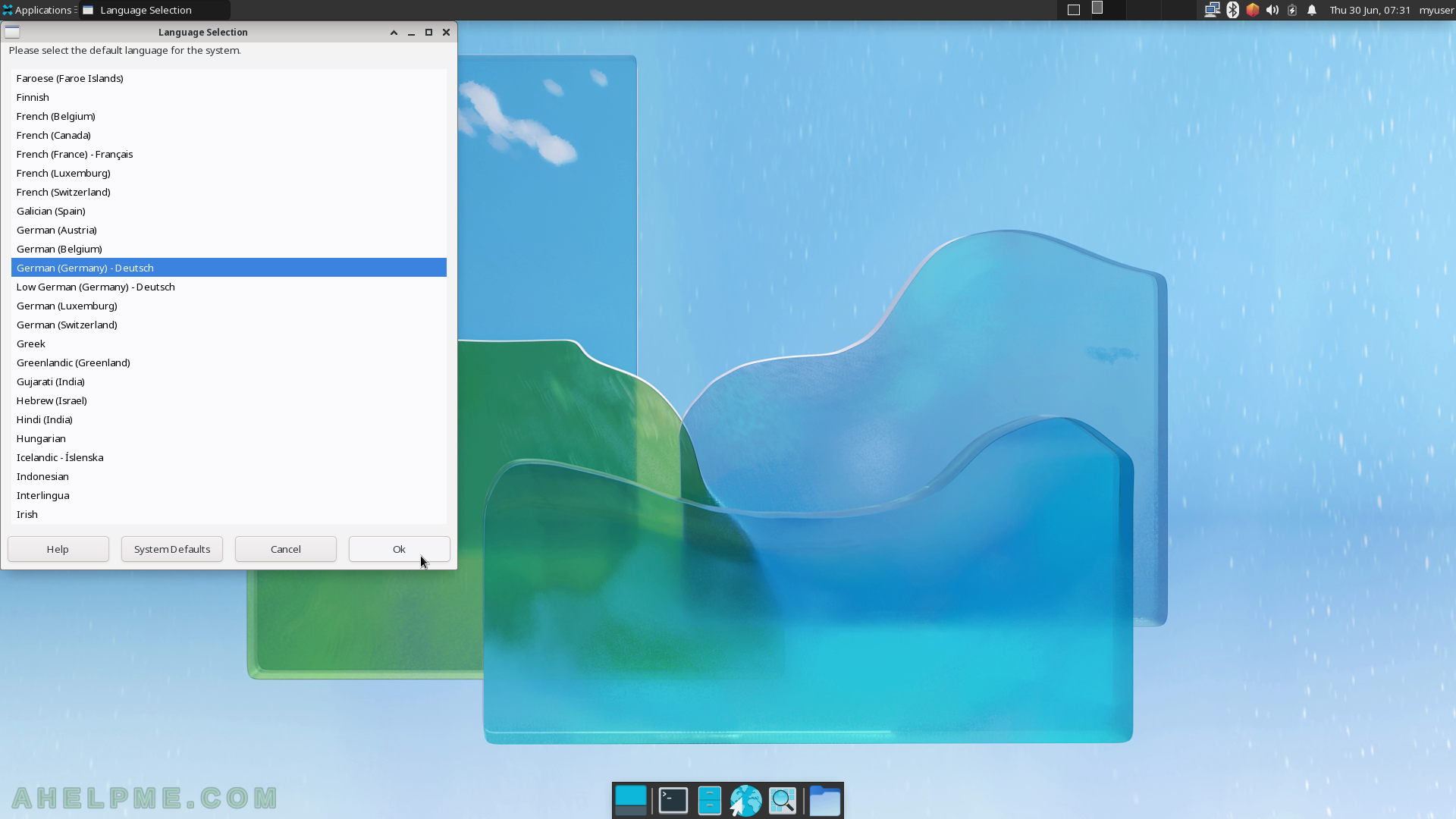
Task: Select French (Luxemburg)
Action: pyautogui.click(x=229, y=173)
